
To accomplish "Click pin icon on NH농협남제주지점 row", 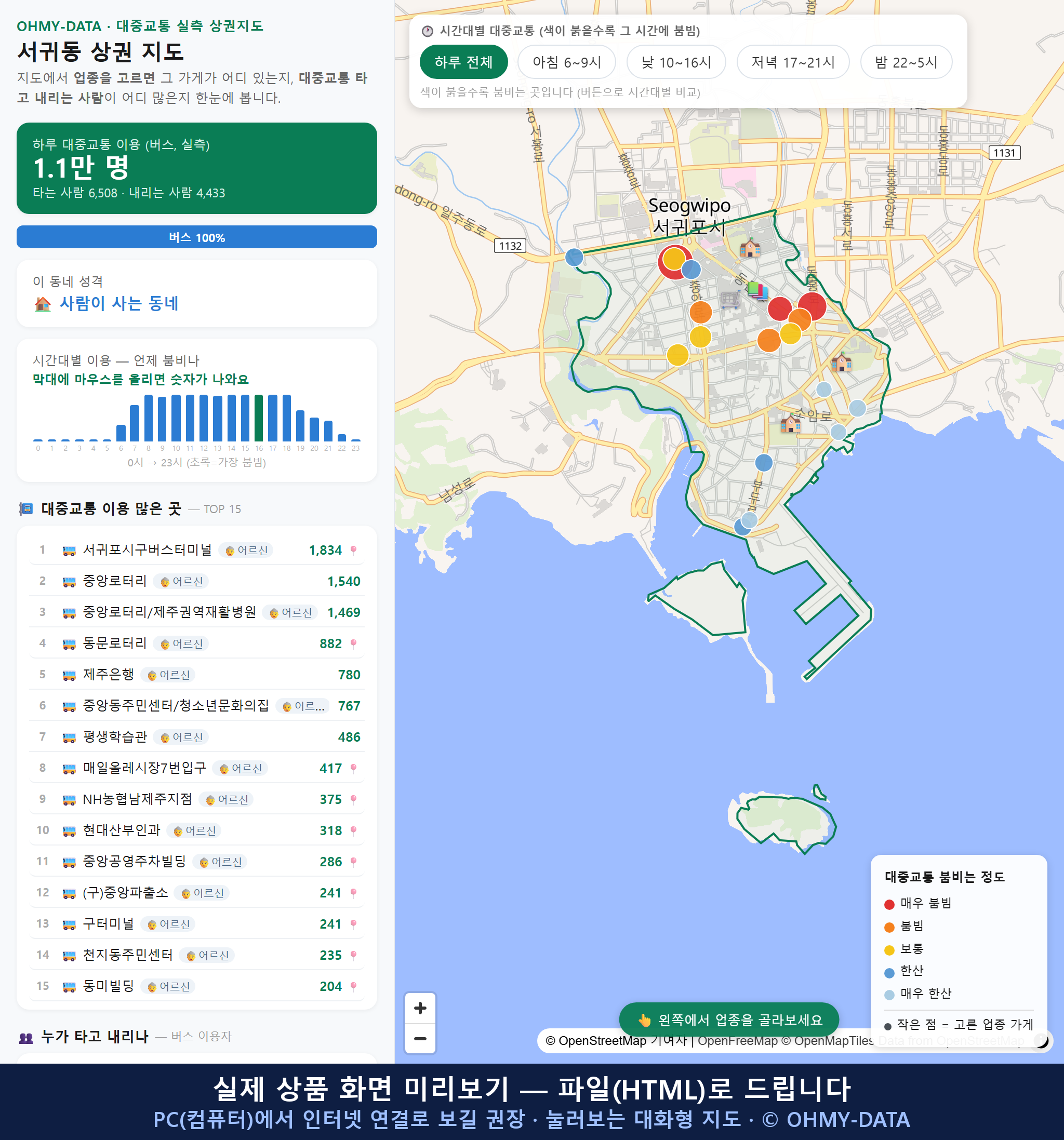I will [353, 799].
